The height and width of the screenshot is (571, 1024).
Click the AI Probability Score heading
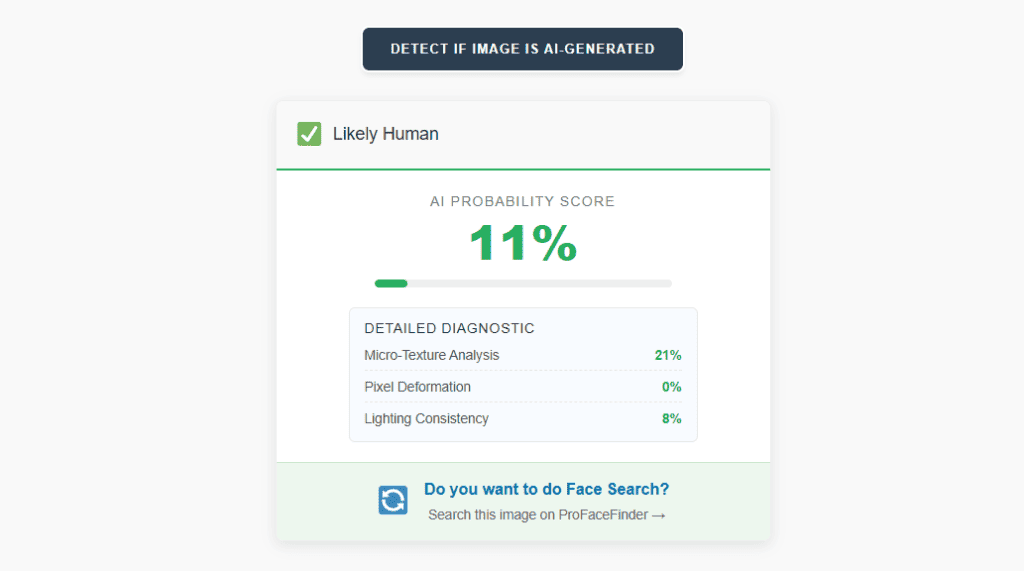pyautogui.click(x=522, y=201)
